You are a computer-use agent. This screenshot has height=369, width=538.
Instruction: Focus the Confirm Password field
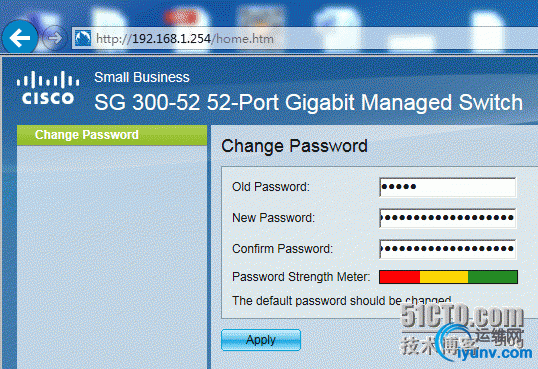tap(447, 249)
